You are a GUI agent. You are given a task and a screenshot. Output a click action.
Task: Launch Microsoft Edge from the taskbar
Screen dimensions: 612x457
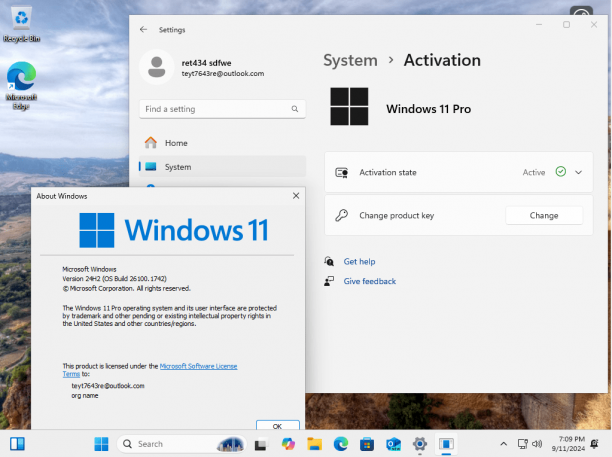tap(341, 444)
